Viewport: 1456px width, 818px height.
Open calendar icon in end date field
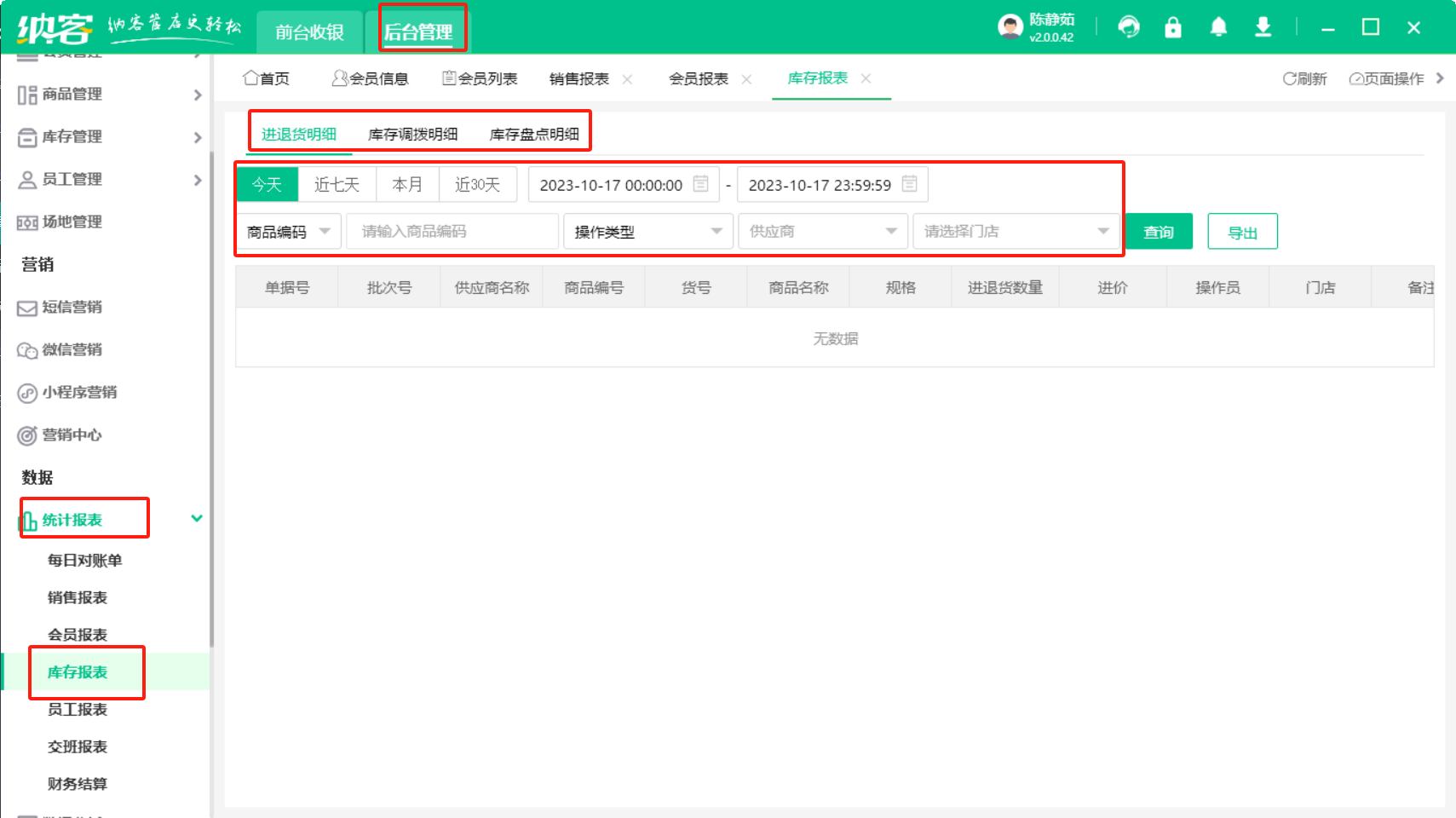pyautogui.click(x=909, y=184)
